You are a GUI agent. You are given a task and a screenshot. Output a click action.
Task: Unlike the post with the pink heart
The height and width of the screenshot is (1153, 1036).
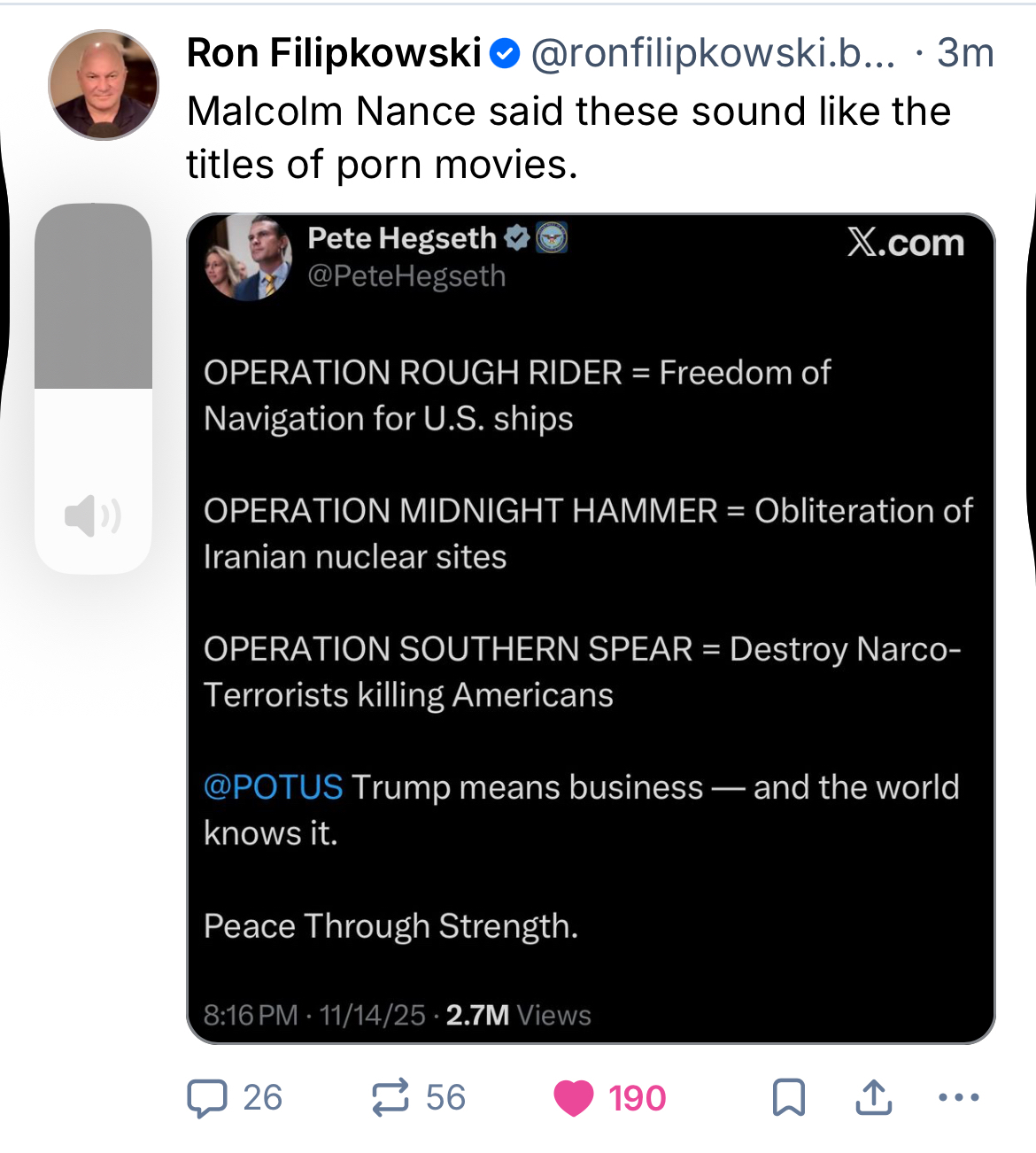(x=574, y=1098)
